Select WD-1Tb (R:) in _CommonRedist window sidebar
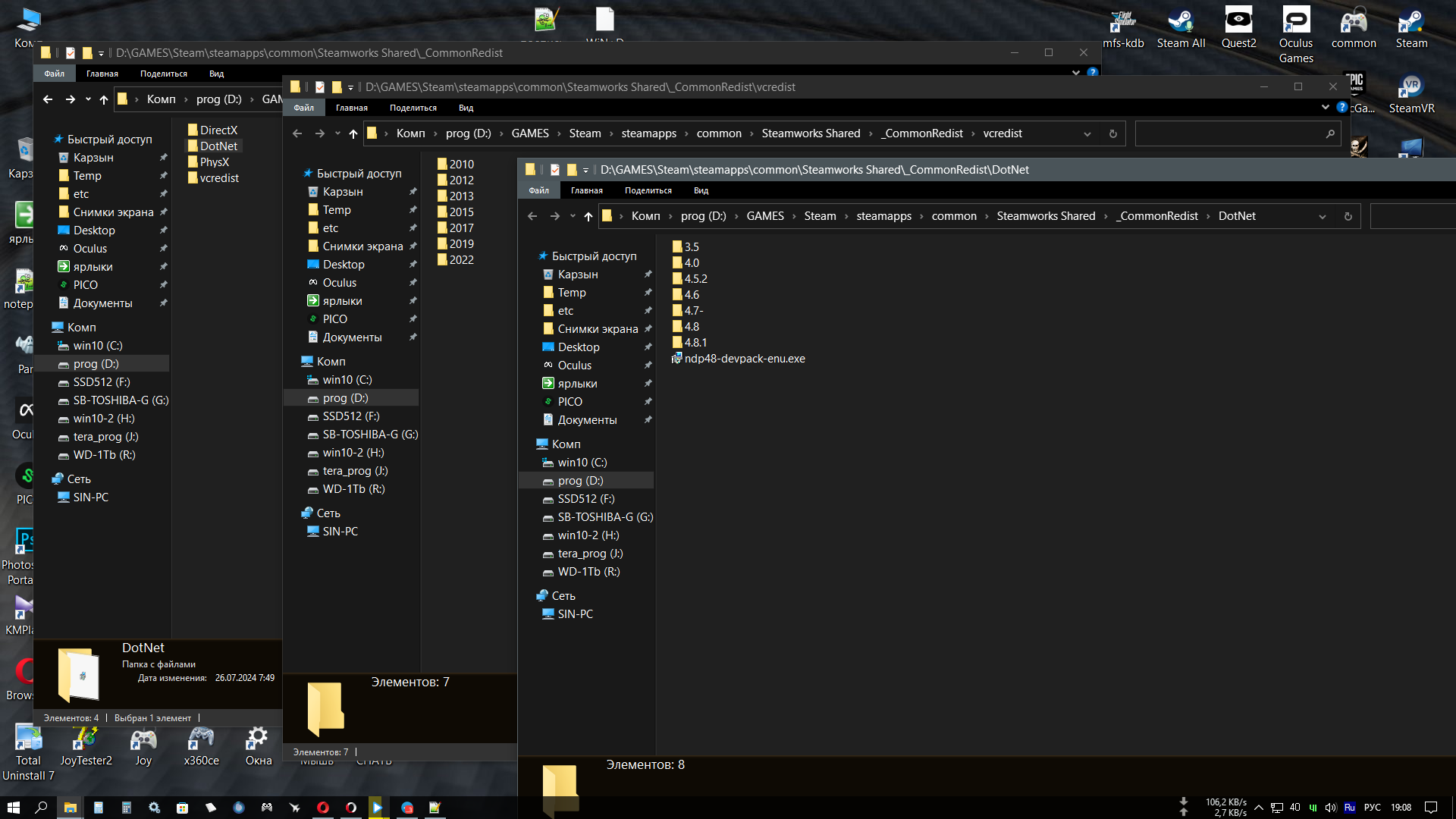The image size is (1456, 819). (x=104, y=455)
